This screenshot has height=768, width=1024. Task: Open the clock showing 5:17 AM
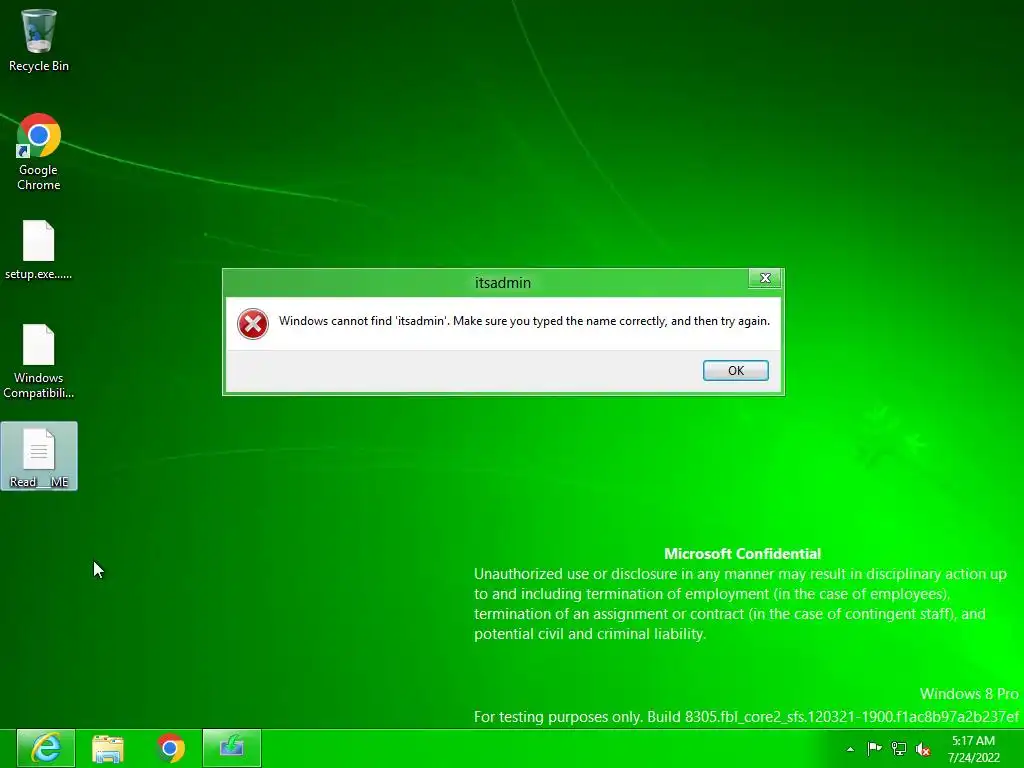pyautogui.click(x=974, y=749)
